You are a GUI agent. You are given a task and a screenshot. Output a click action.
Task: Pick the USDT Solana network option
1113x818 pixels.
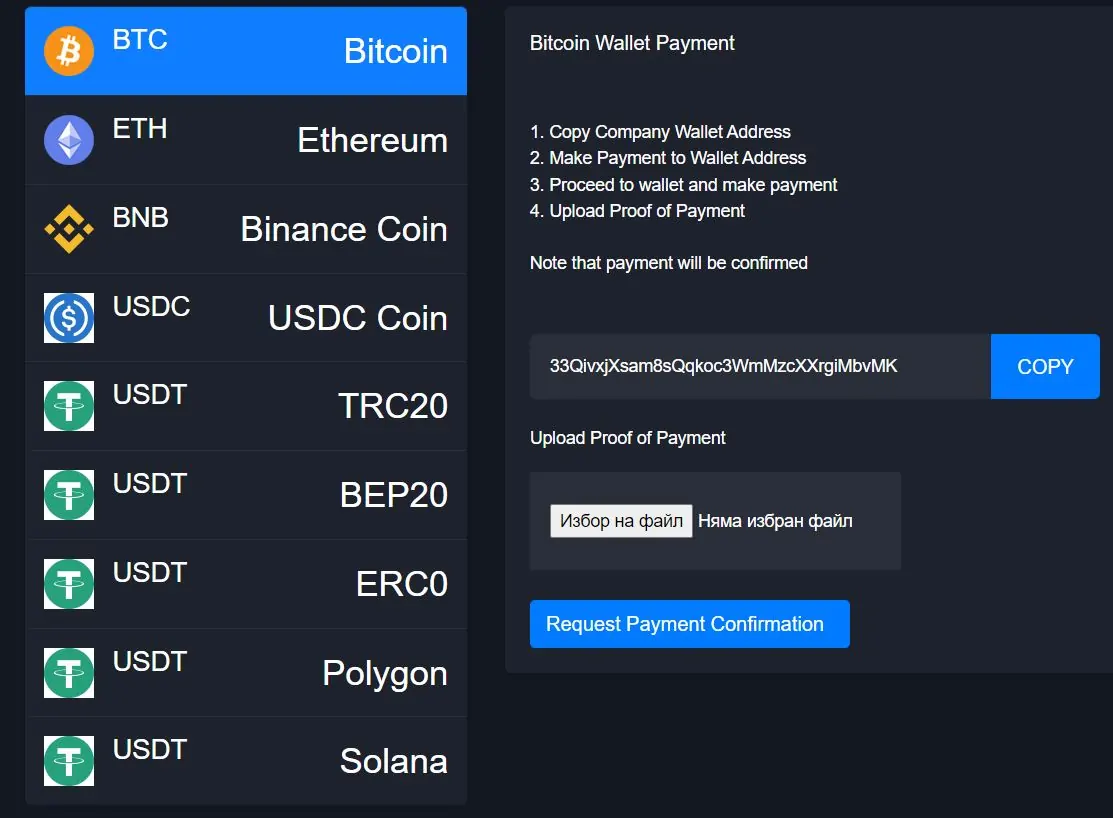[246, 761]
